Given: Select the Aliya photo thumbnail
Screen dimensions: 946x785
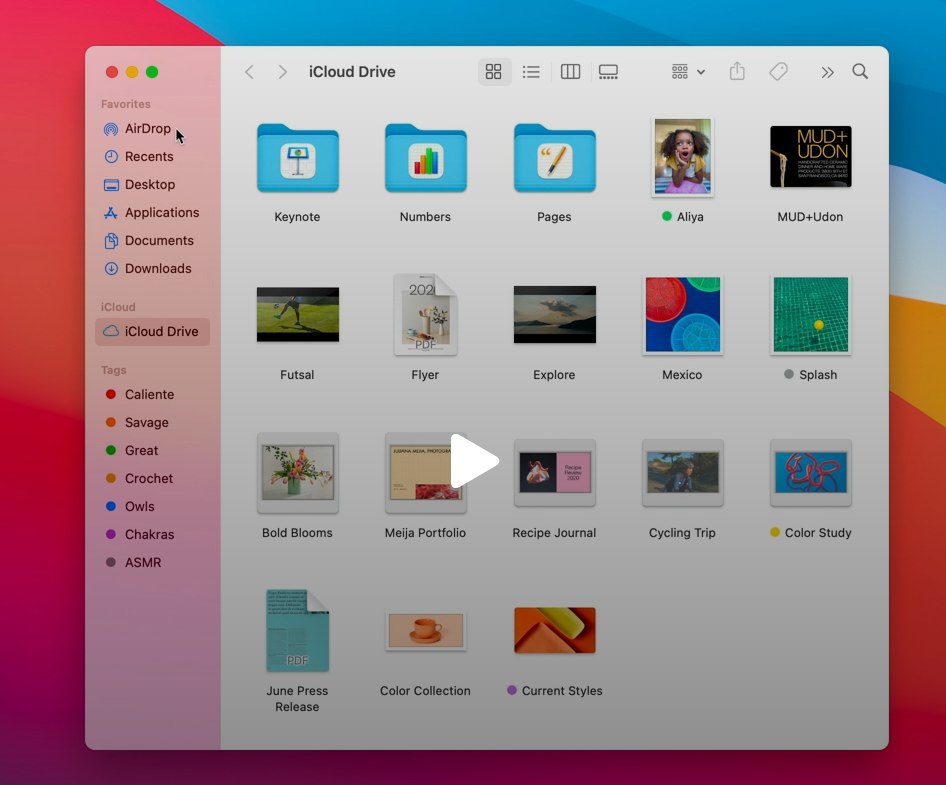Looking at the screenshot, I should (x=682, y=157).
